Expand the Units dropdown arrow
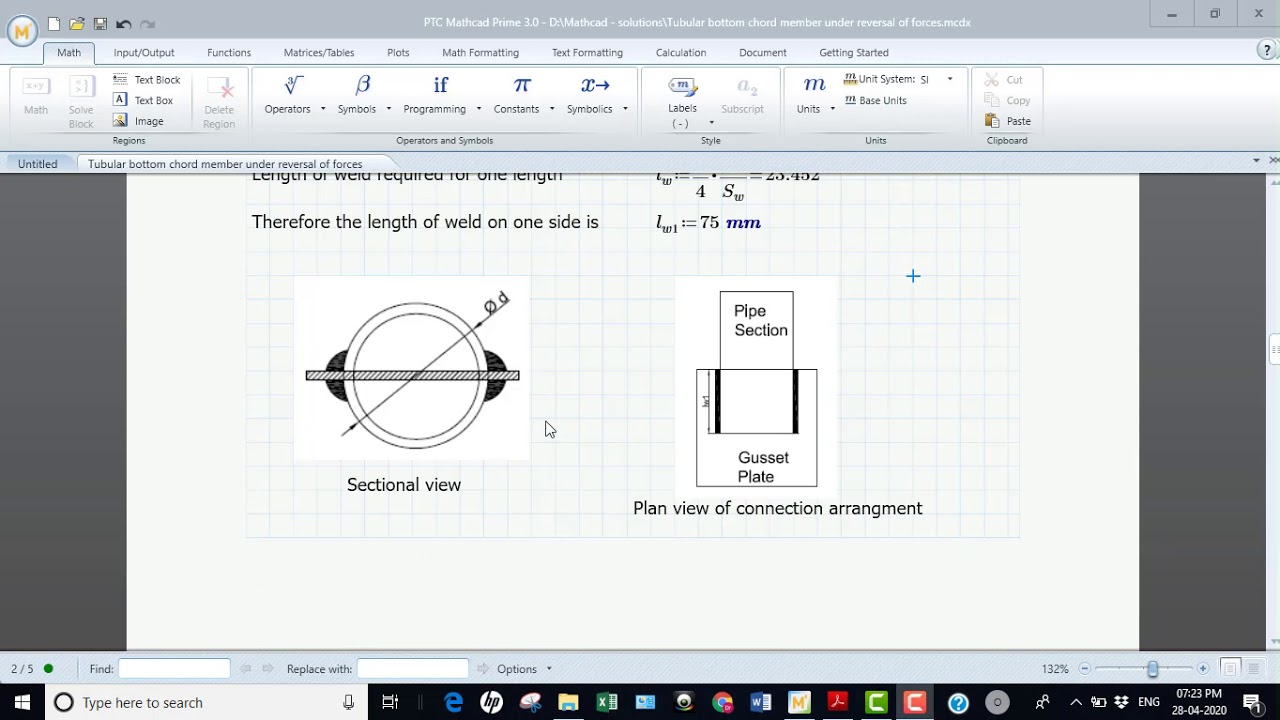Viewport: 1280px width, 720px height. [832, 109]
